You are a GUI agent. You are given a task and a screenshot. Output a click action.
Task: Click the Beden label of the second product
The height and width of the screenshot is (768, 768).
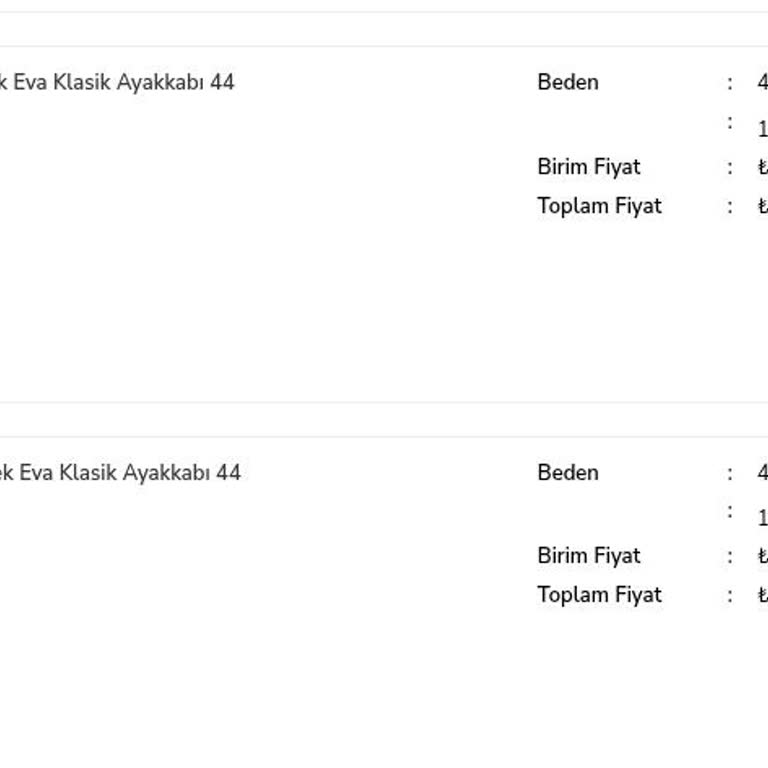click(x=567, y=472)
